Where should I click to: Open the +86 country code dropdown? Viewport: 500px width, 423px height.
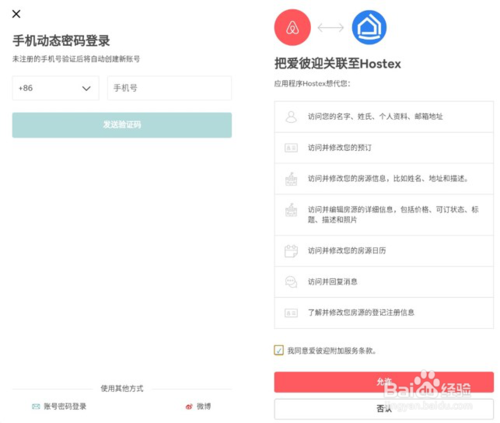click(56, 88)
